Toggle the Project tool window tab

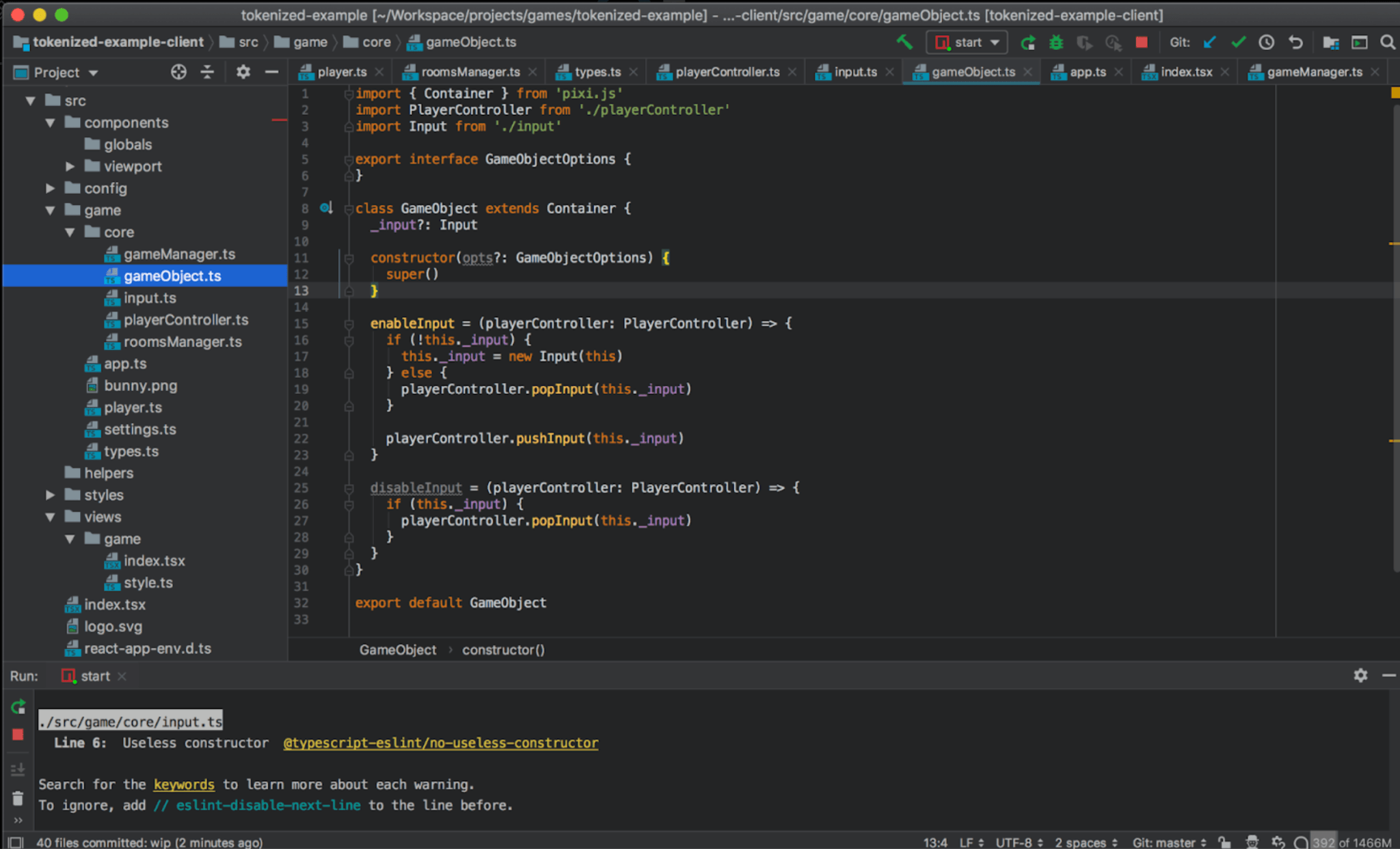[58, 72]
